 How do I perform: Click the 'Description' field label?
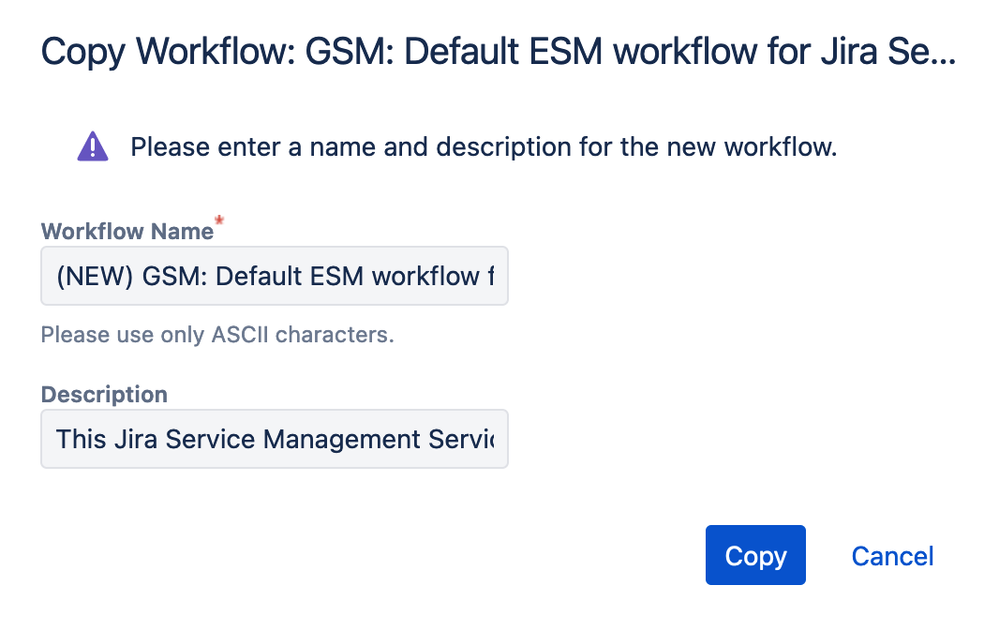point(104,394)
